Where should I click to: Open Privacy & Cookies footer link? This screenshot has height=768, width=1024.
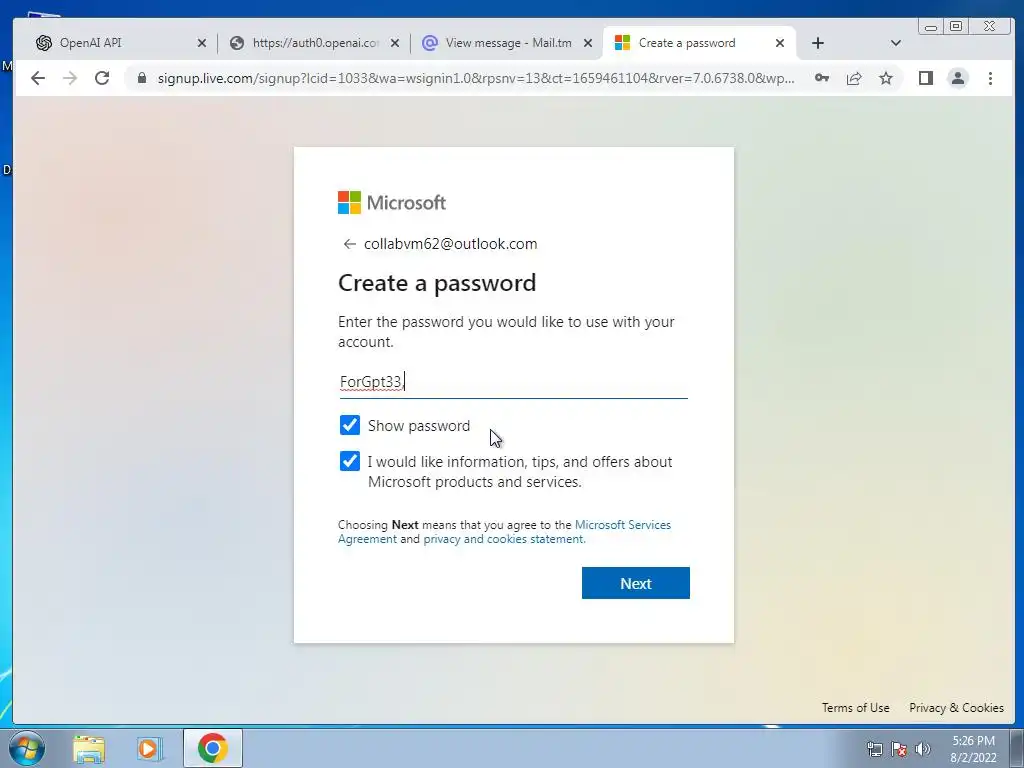956,708
